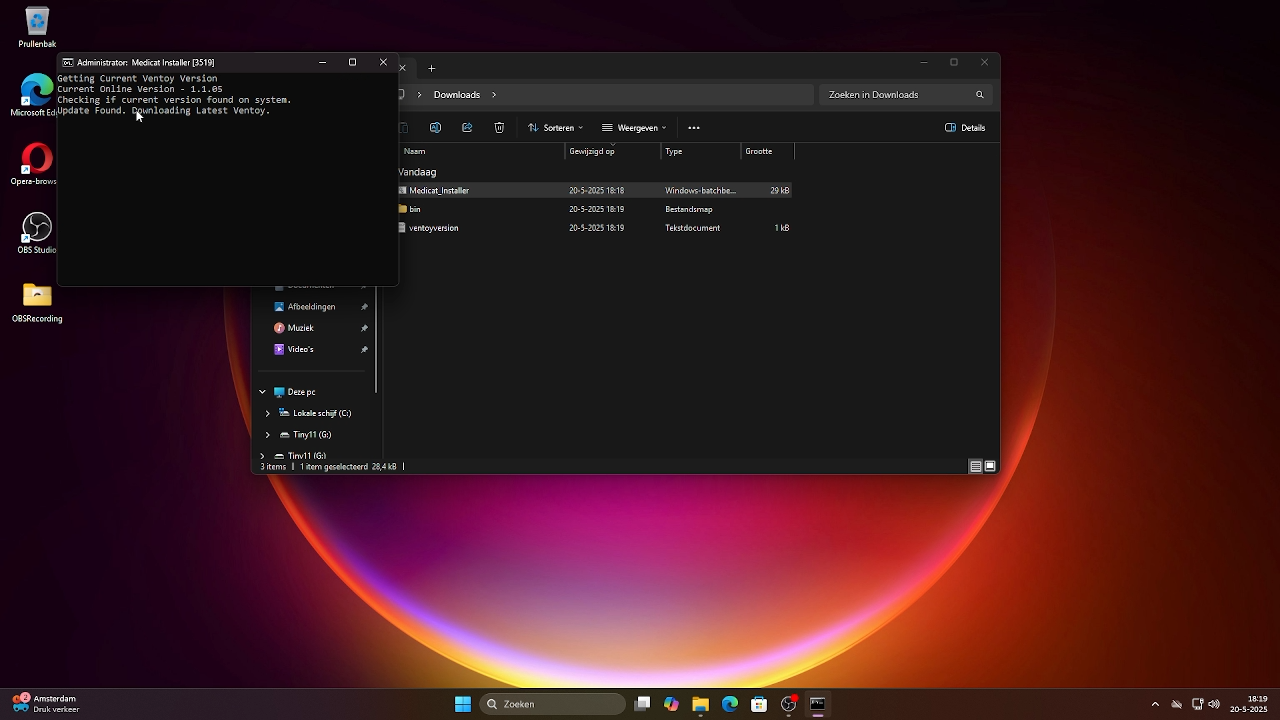The width and height of the screenshot is (1280, 720).
Task: Click the pin icon next to Video's
Action: (x=364, y=349)
